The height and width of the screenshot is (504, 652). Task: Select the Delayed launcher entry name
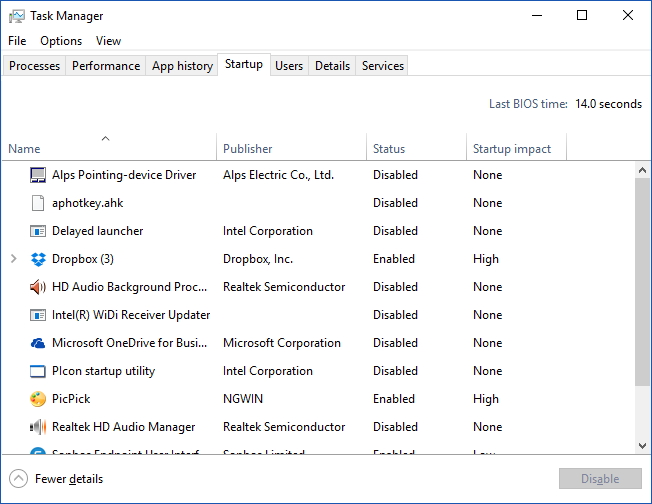97,231
